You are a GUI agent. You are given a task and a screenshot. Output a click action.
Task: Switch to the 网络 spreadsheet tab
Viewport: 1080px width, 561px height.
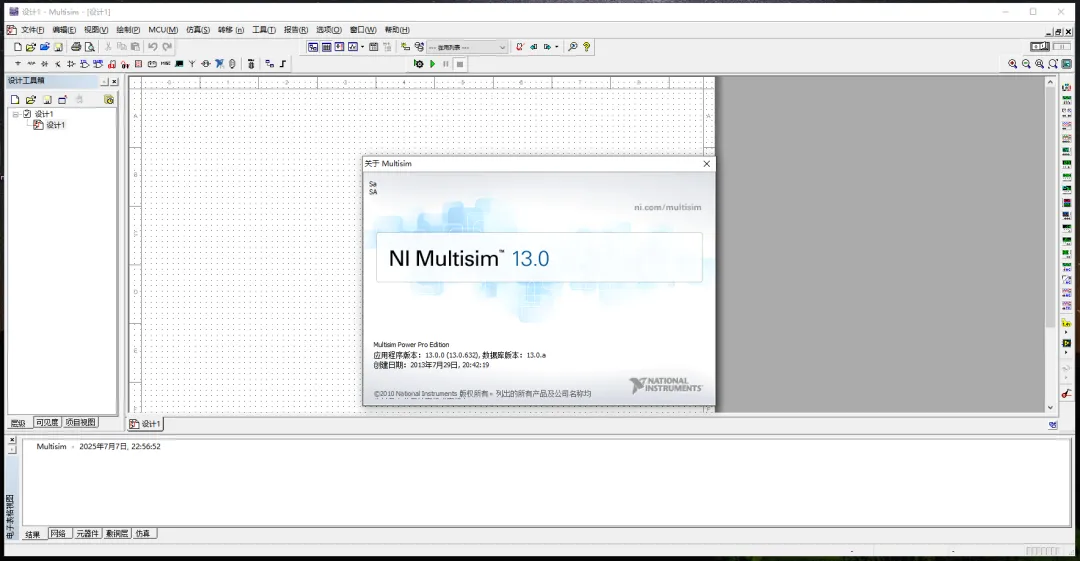point(58,533)
